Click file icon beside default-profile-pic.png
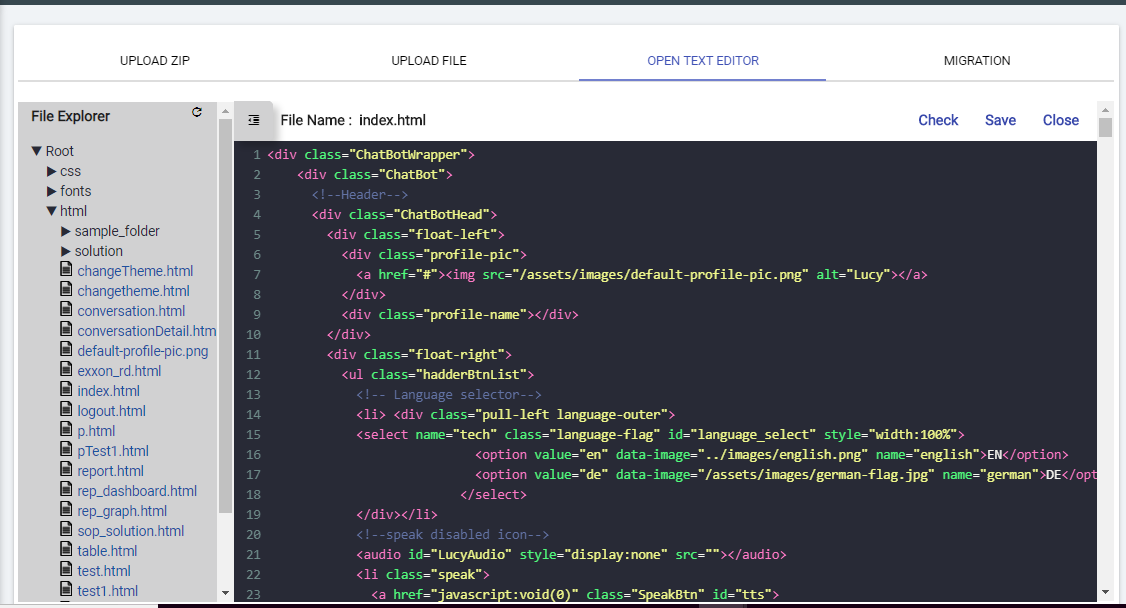Screen dimensions: 1126x608 click(66, 350)
